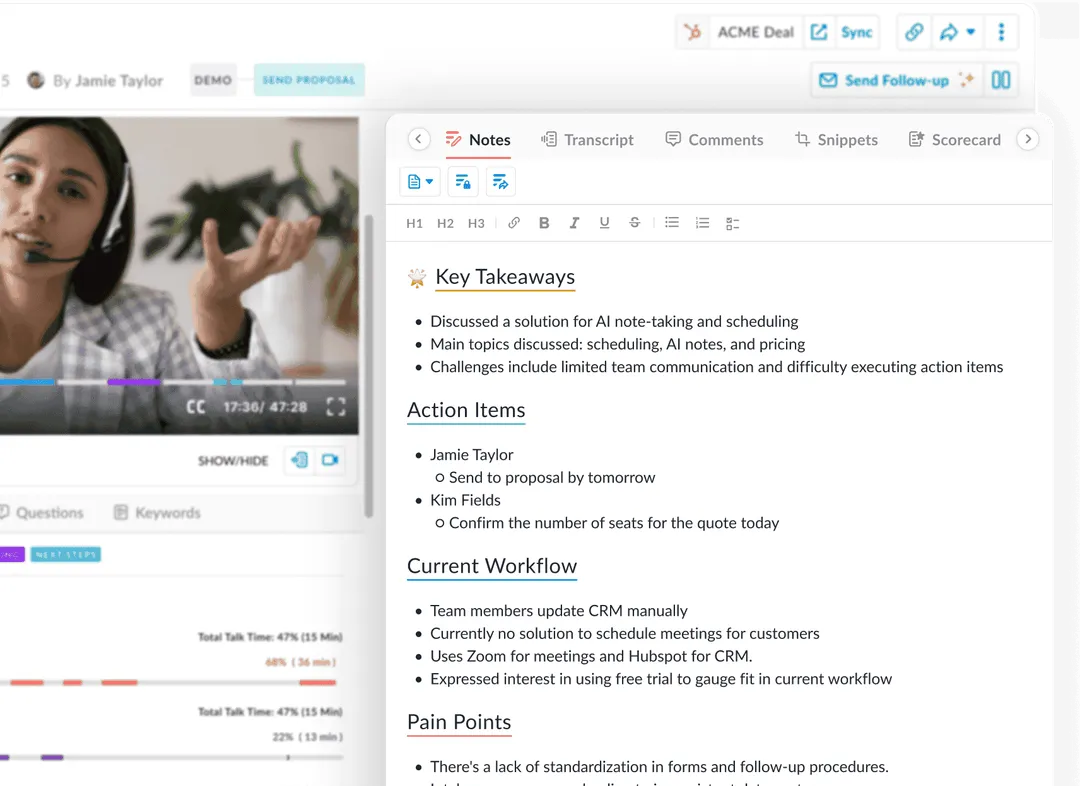Image resolution: width=1080 pixels, height=786 pixels.
Task: Click the Key Takeaways heading
Action: pyautogui.click(x=505, y=277)
